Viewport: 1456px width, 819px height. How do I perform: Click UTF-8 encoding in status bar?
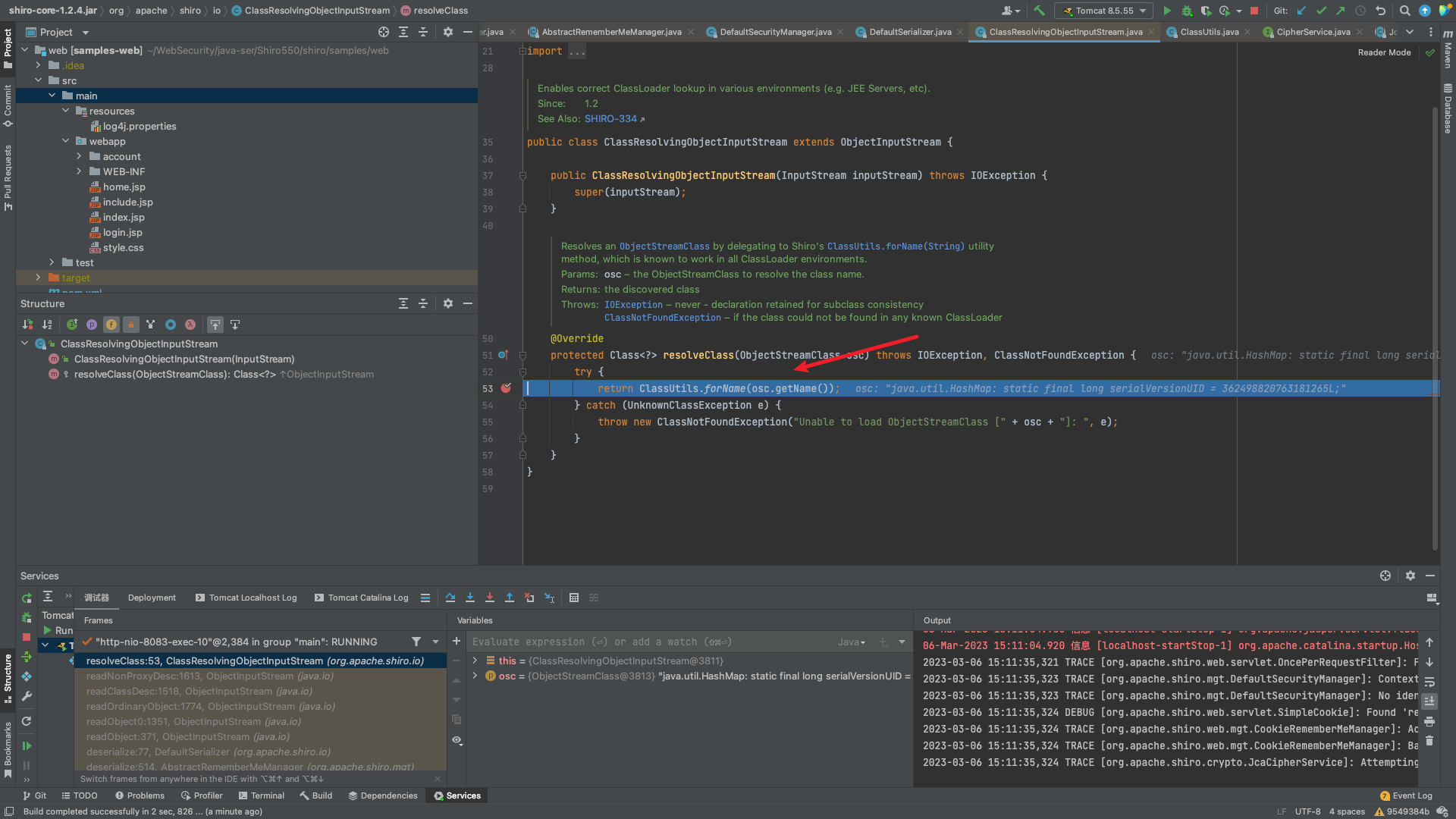[x=1307, y=811]
